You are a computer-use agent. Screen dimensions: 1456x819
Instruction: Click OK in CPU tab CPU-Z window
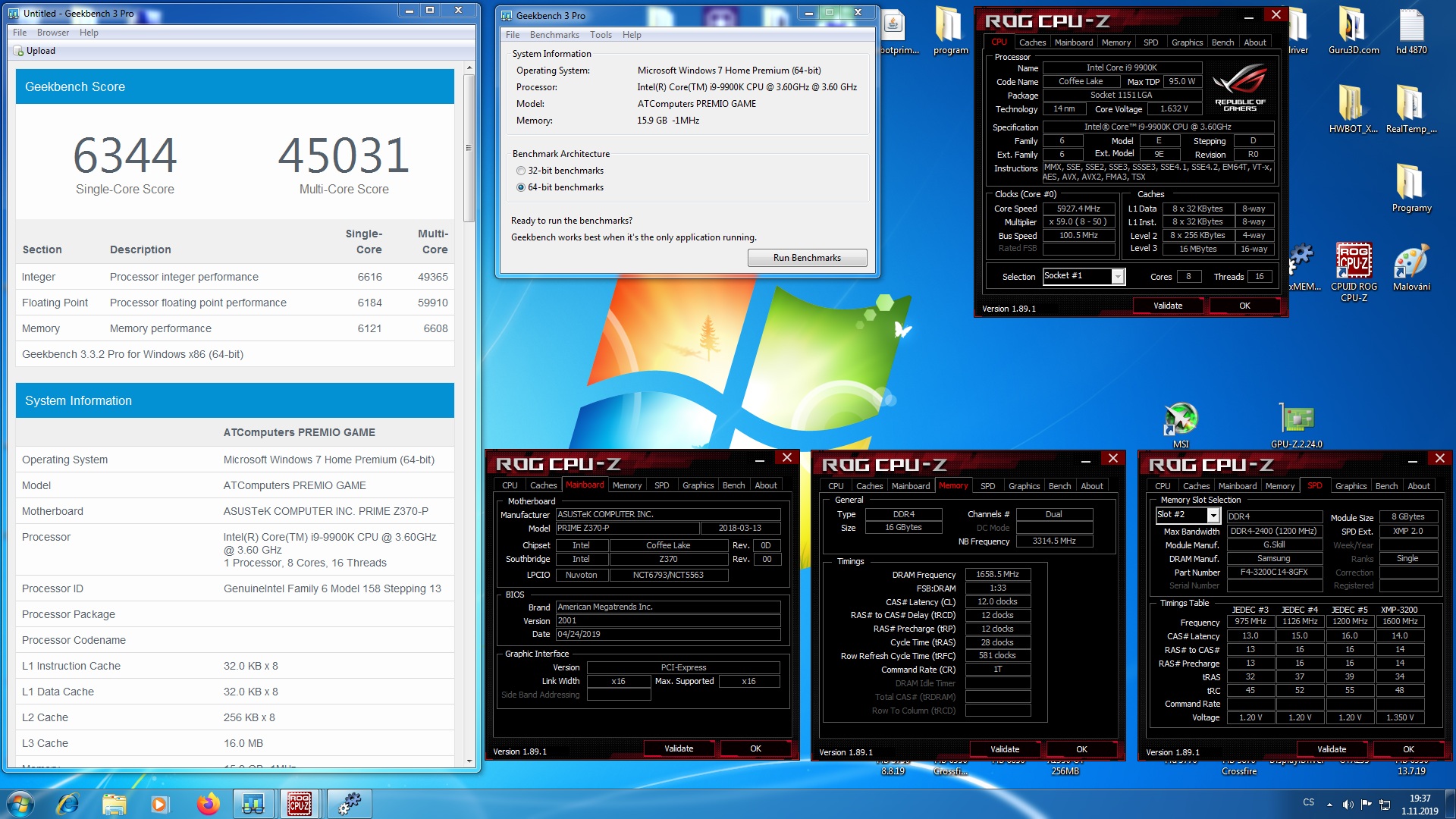click(1244, 306)
